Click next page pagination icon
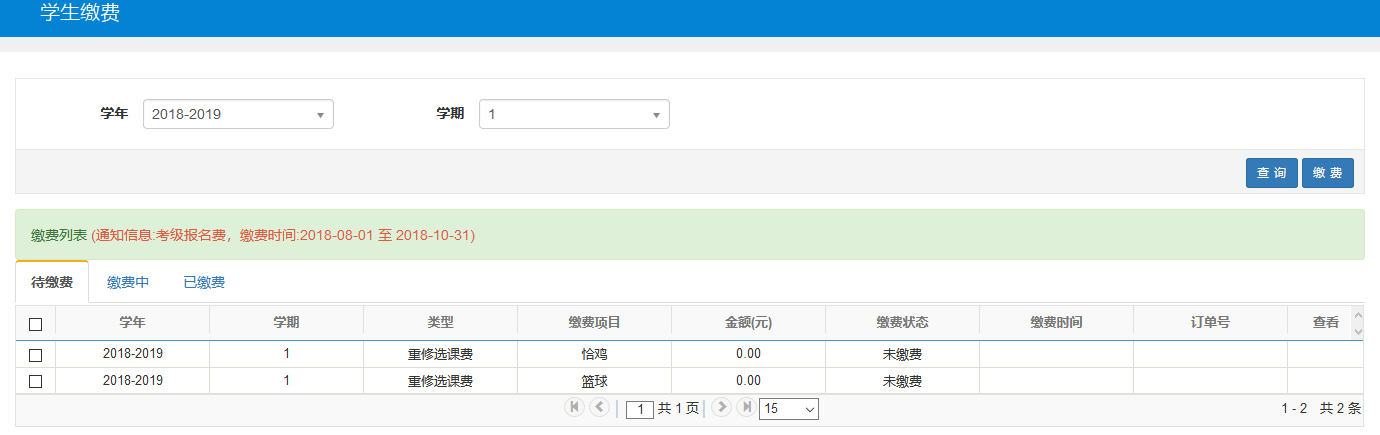This screenshot has height=435, width=1380. pos(721,407)
